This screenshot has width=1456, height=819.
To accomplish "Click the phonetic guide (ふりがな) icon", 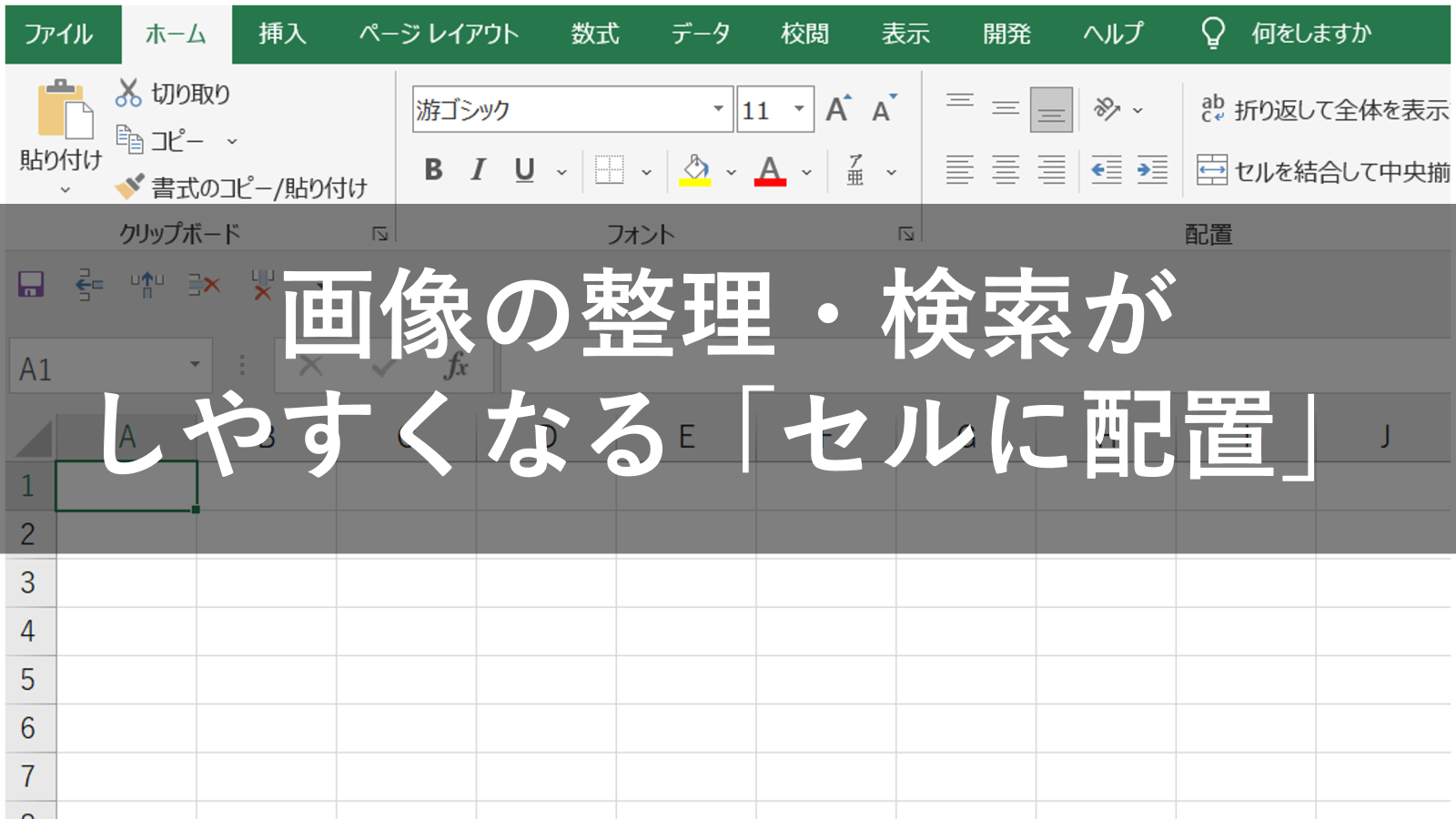I will (x=855, y=169).
